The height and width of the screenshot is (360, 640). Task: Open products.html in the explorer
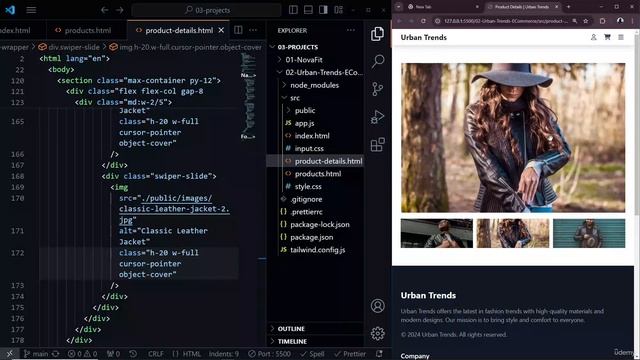point(318,173)
